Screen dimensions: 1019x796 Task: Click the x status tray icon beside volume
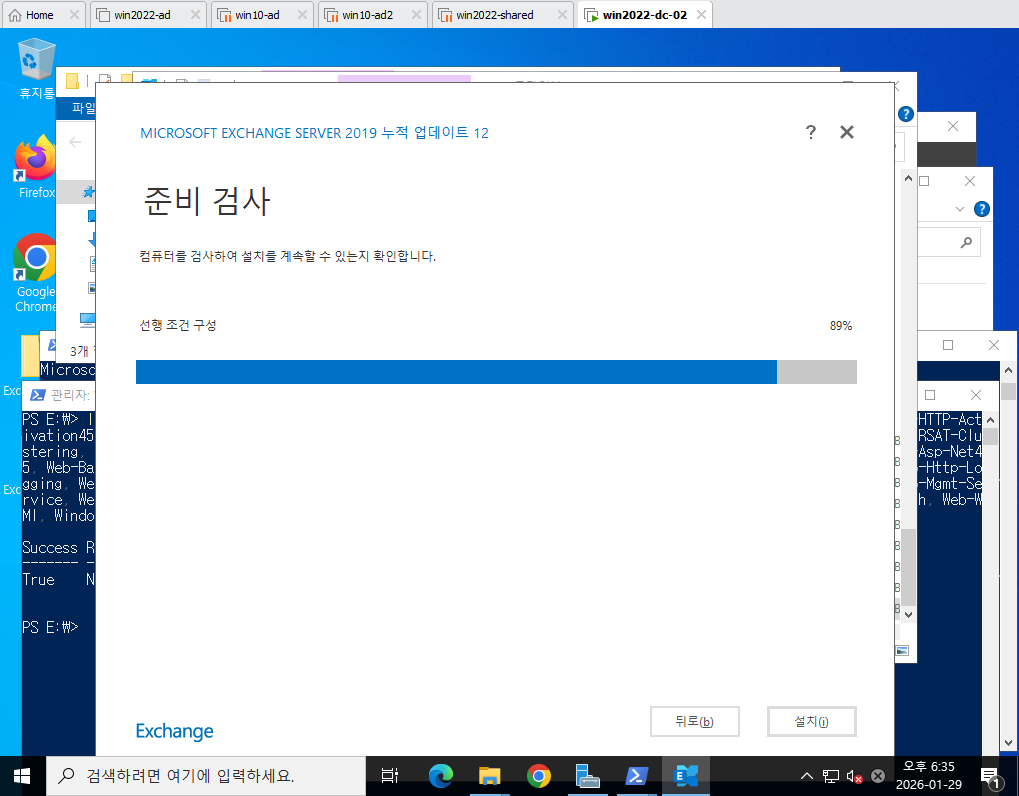pyautogui.click(x=877, y=776)
